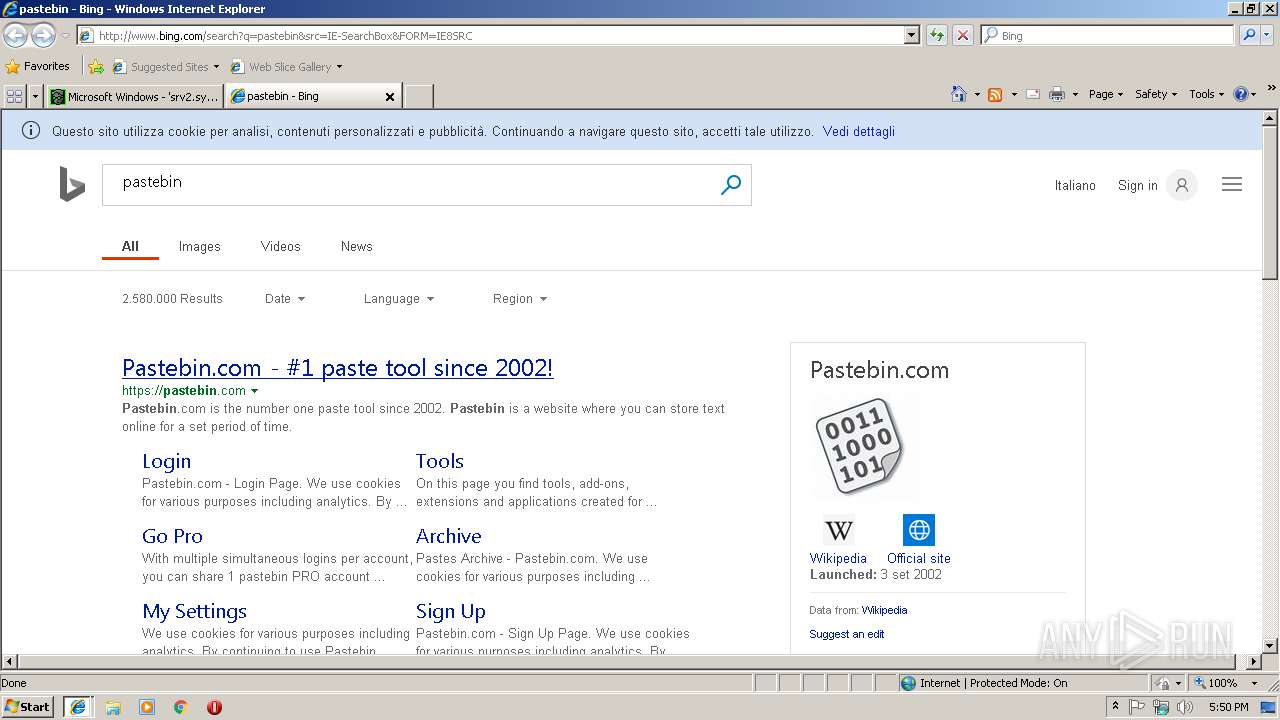The image size is (1280, 720).
Task: Open the Favorites star button
Action: pyautogui.click(x=37, y=66)
